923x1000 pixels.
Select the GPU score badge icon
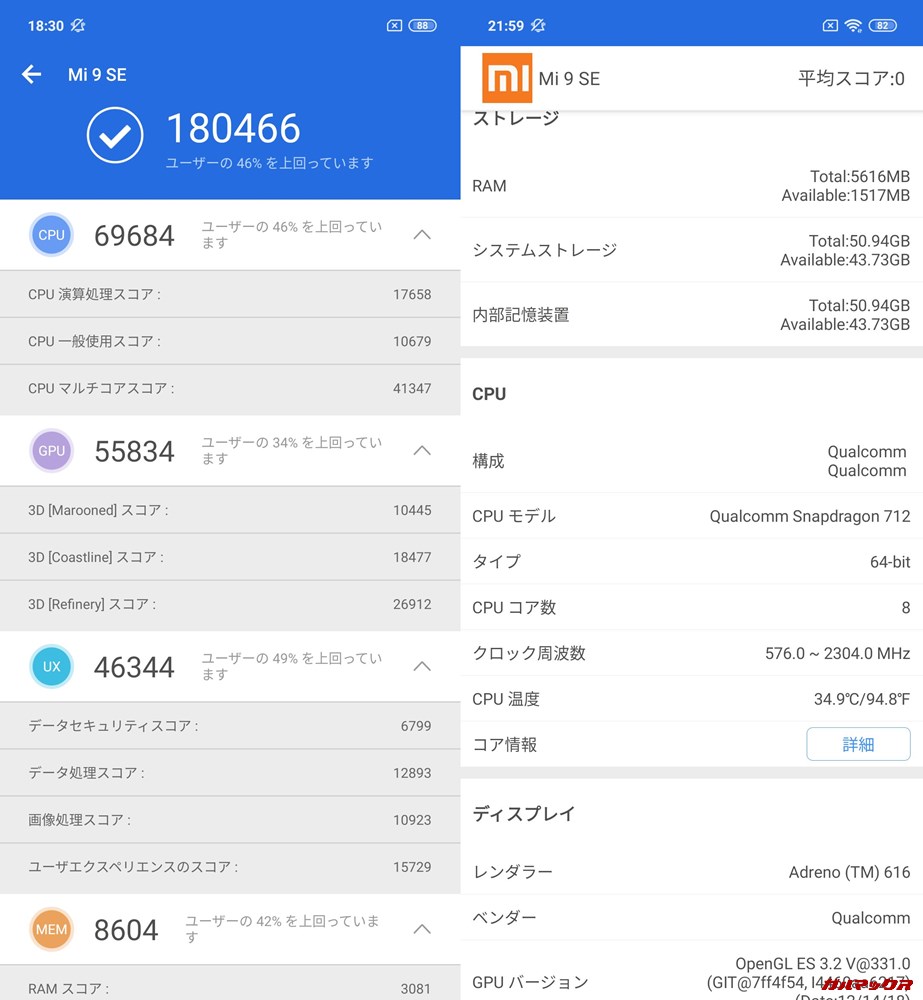click(51, 450)
